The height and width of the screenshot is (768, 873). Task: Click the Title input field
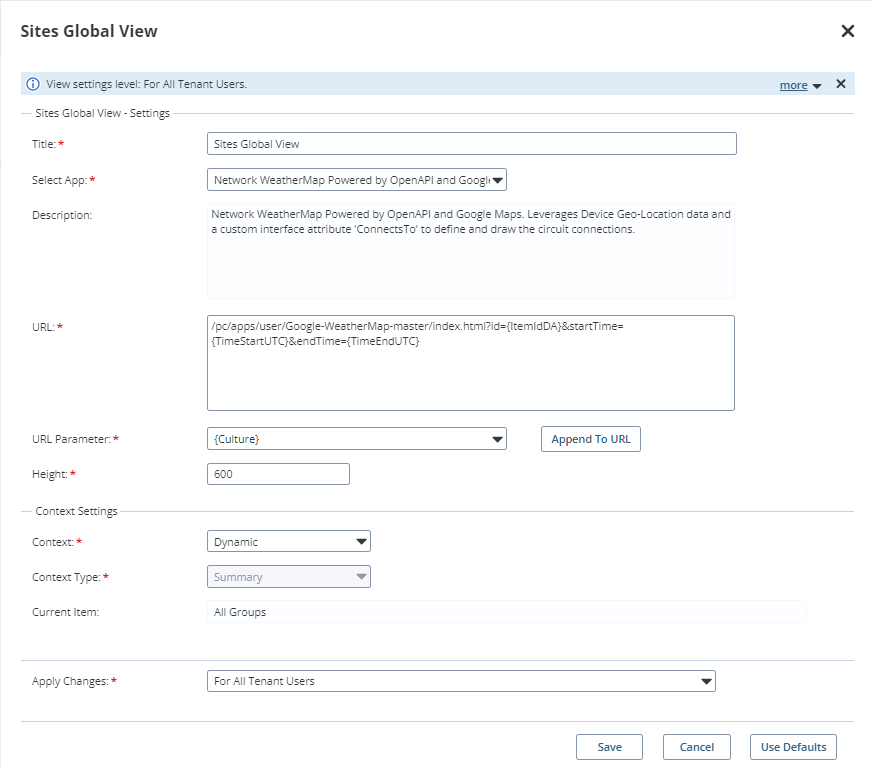(471, 144)
